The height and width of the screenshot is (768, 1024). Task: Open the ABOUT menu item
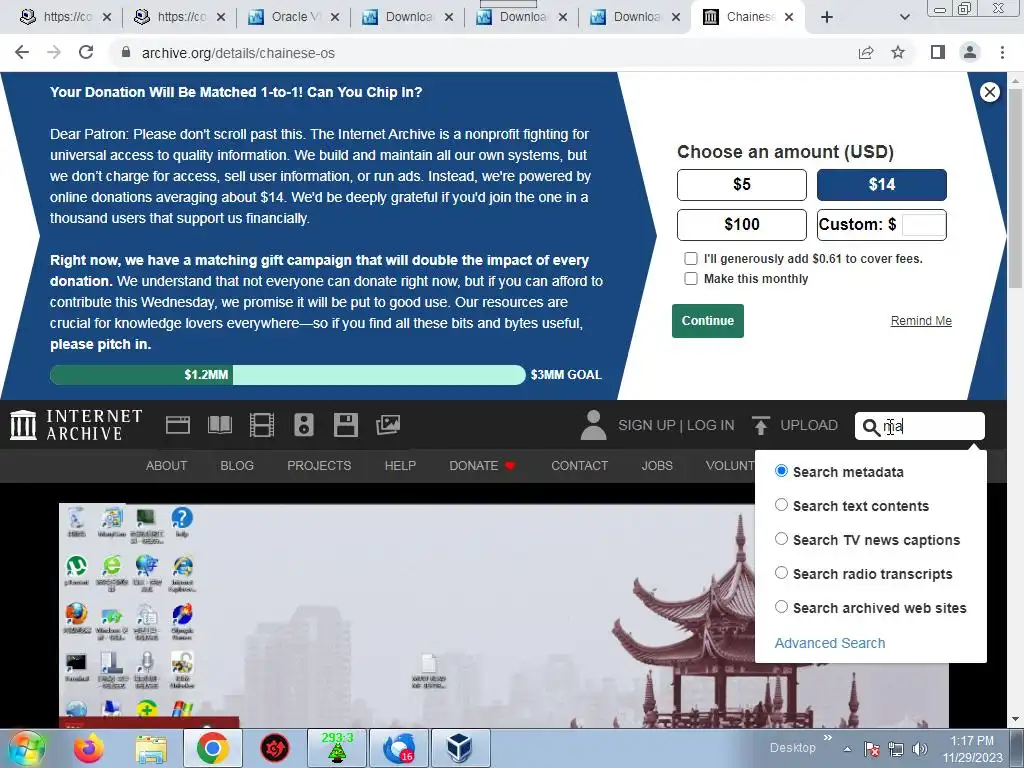[x=167, y=466]
